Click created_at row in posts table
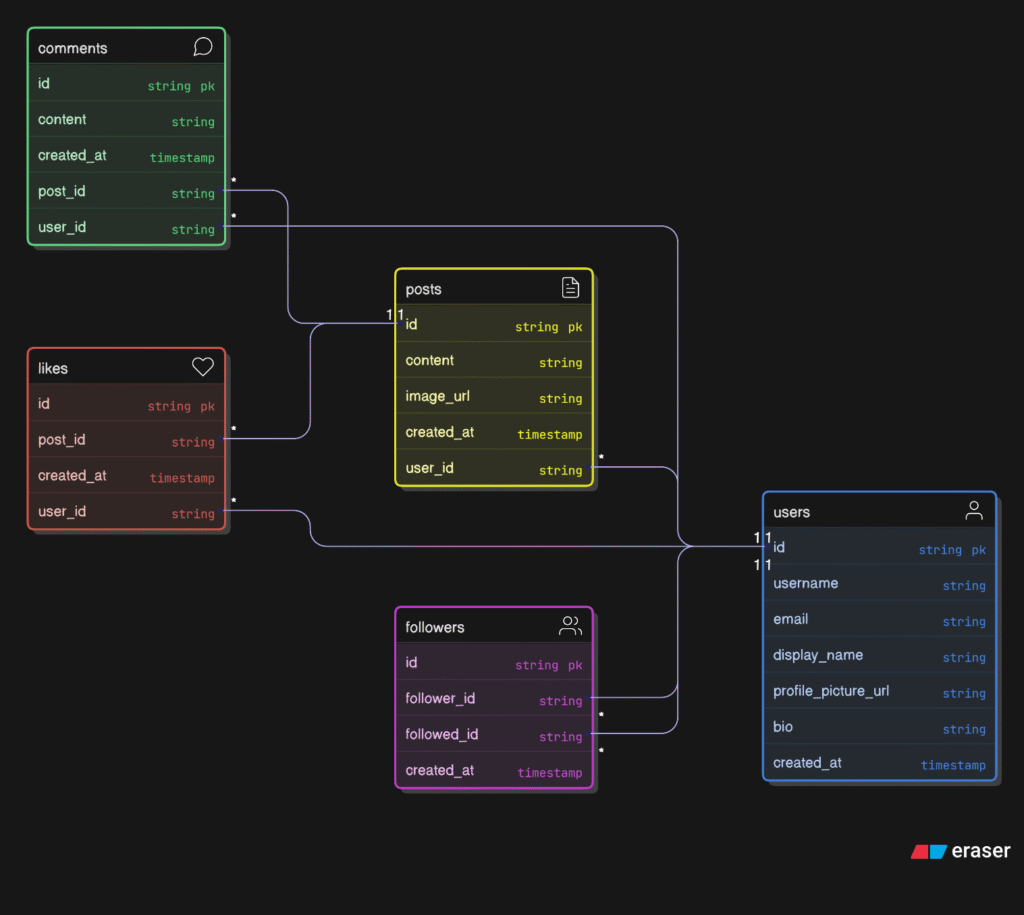The width and height of the screenshot is (1024, 915). pos(494,432)
